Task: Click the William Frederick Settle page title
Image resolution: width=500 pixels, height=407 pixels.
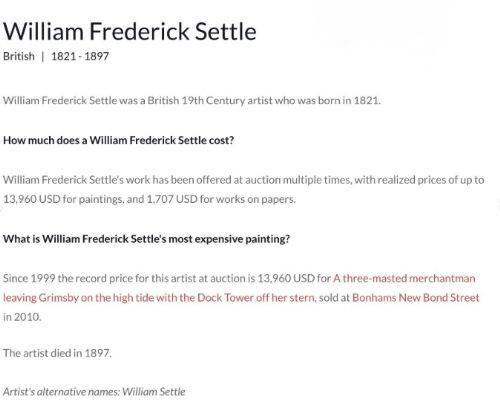Action: coord(130,31)
